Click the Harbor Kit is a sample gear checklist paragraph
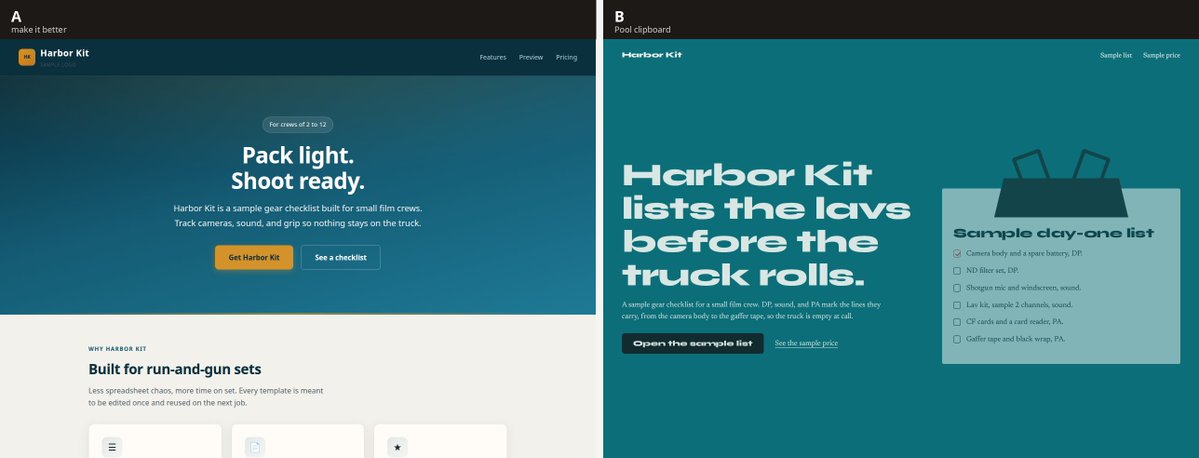The width and height of the screenshot is (1199, 458). 298,216
